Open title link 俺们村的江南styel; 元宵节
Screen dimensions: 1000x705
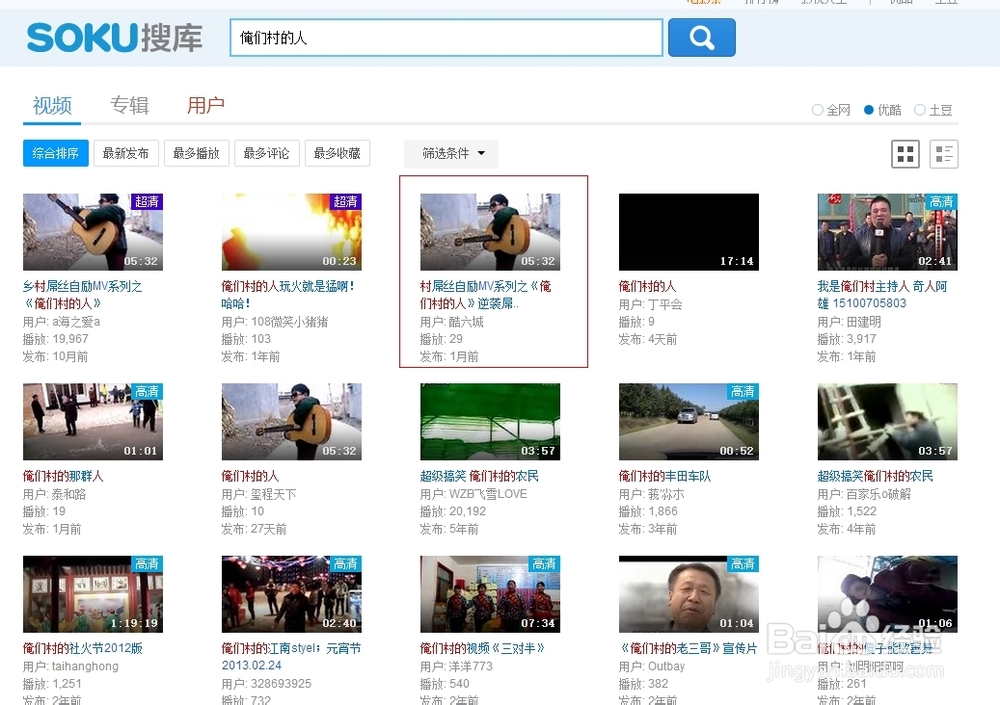[291, 657]
